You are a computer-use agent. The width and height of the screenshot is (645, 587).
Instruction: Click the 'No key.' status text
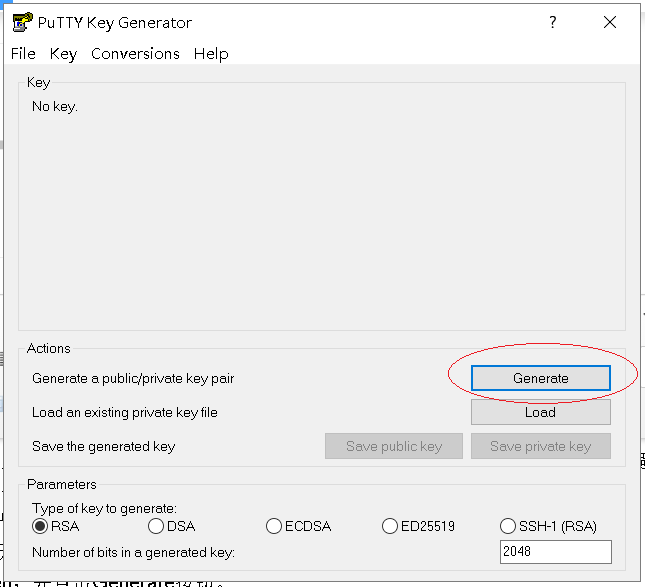[x=55, y=106]
